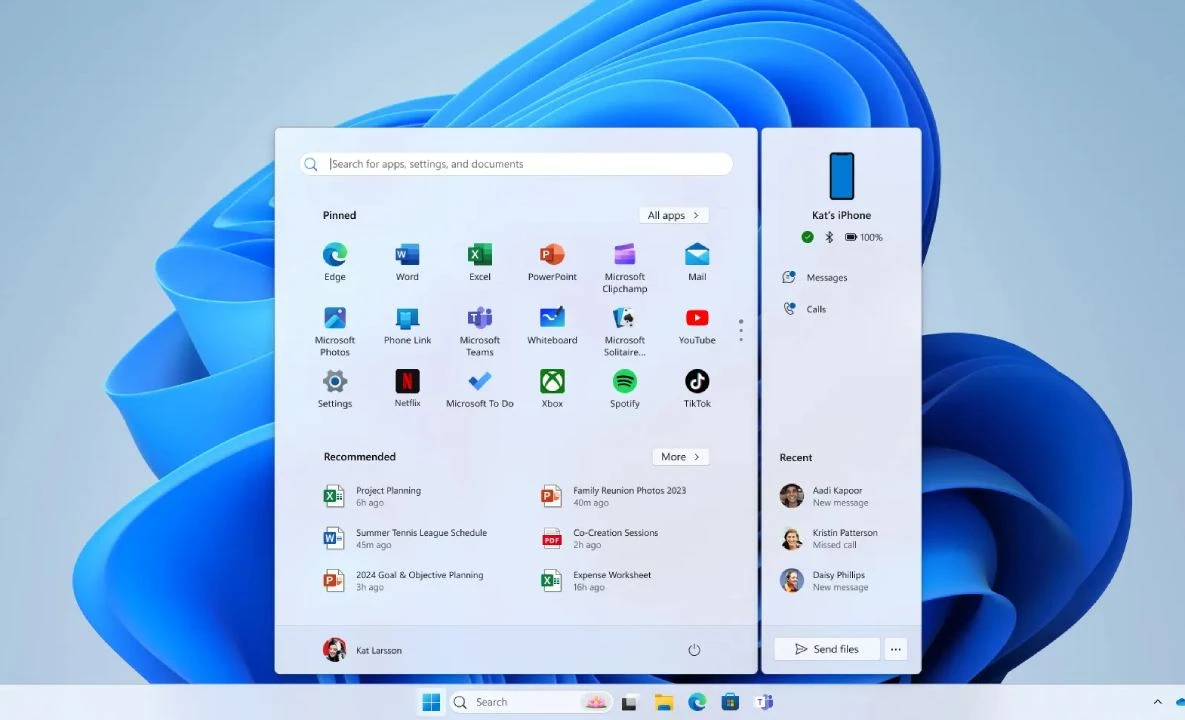Screen dimensions: 1185x720
Task: Click the Send files button
Action: coord(827,649)
